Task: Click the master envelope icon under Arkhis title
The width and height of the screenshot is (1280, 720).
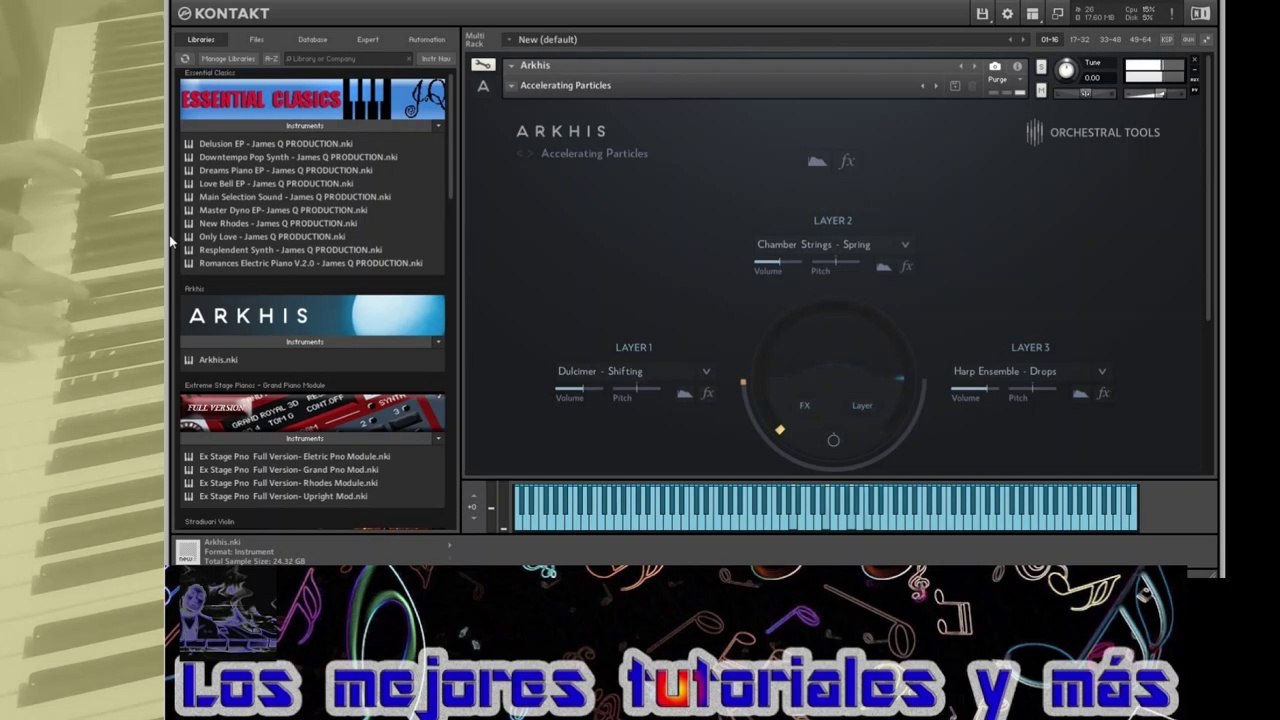Action: click(817, 161)
